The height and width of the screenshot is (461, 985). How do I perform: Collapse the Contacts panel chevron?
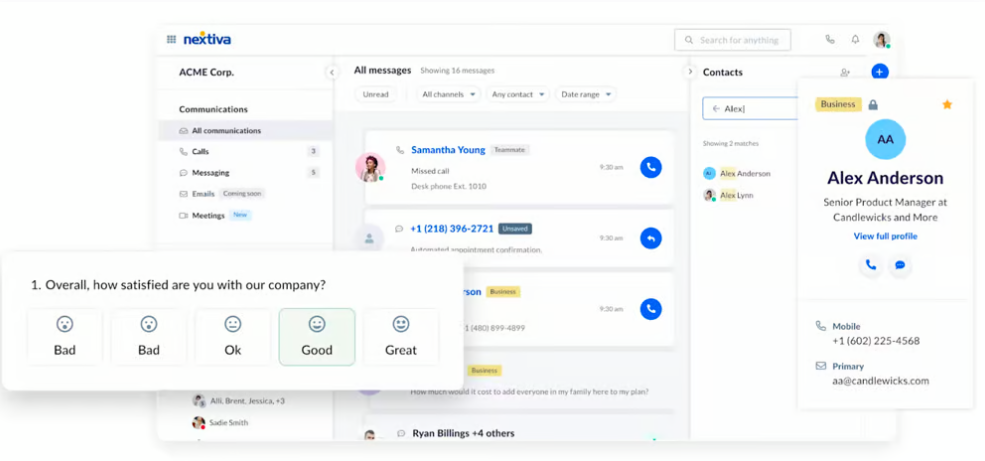click(690, 72)
